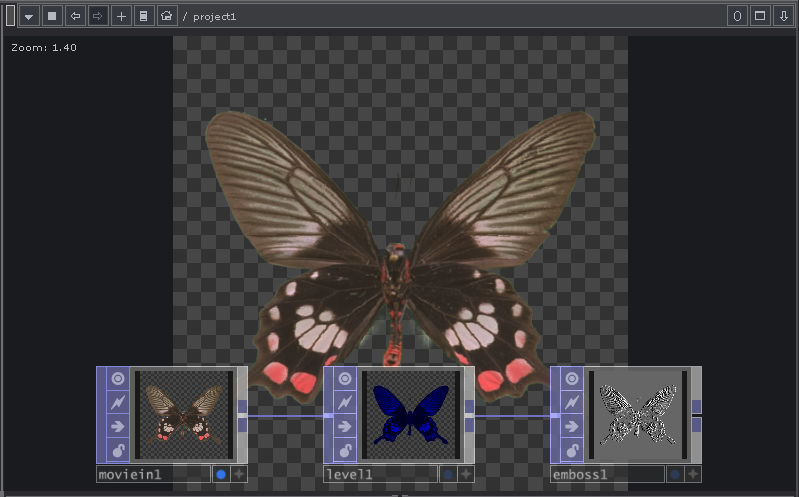Click the square stop icon in toolbar
Image resolution: width=799 pixels, height=497 pixels.
51,16
